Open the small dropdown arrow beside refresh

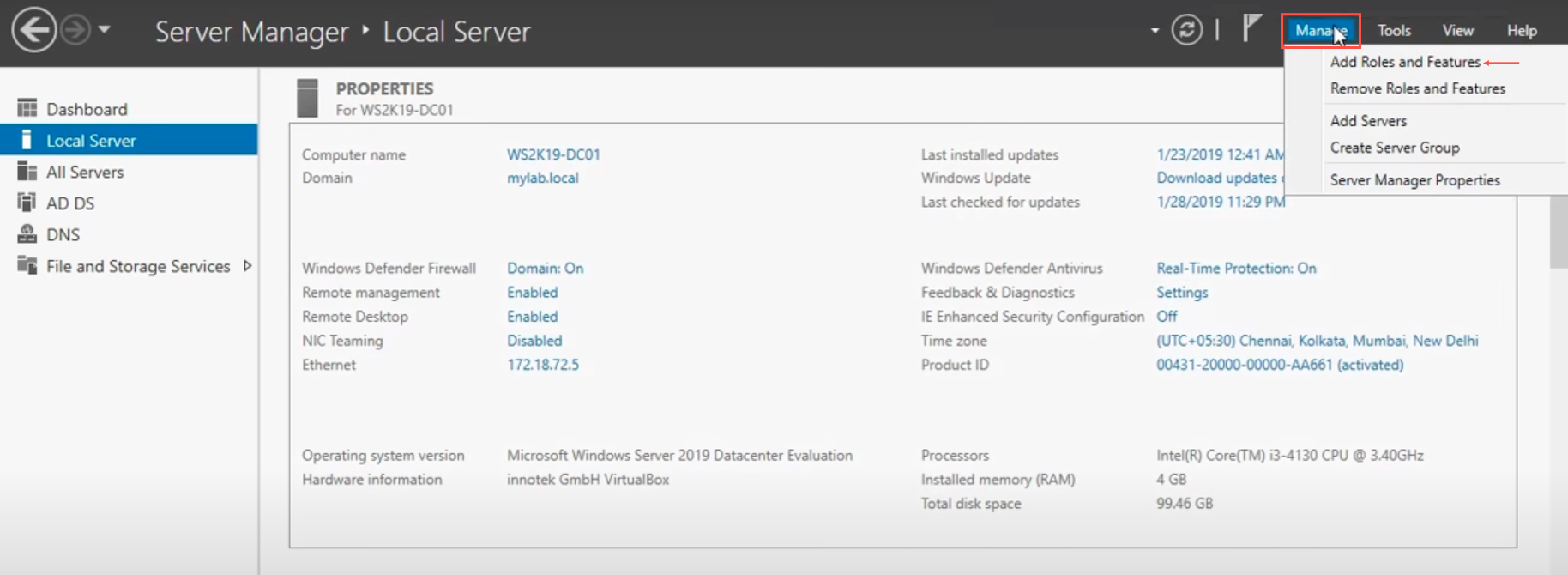click(x=1155, y=31)
